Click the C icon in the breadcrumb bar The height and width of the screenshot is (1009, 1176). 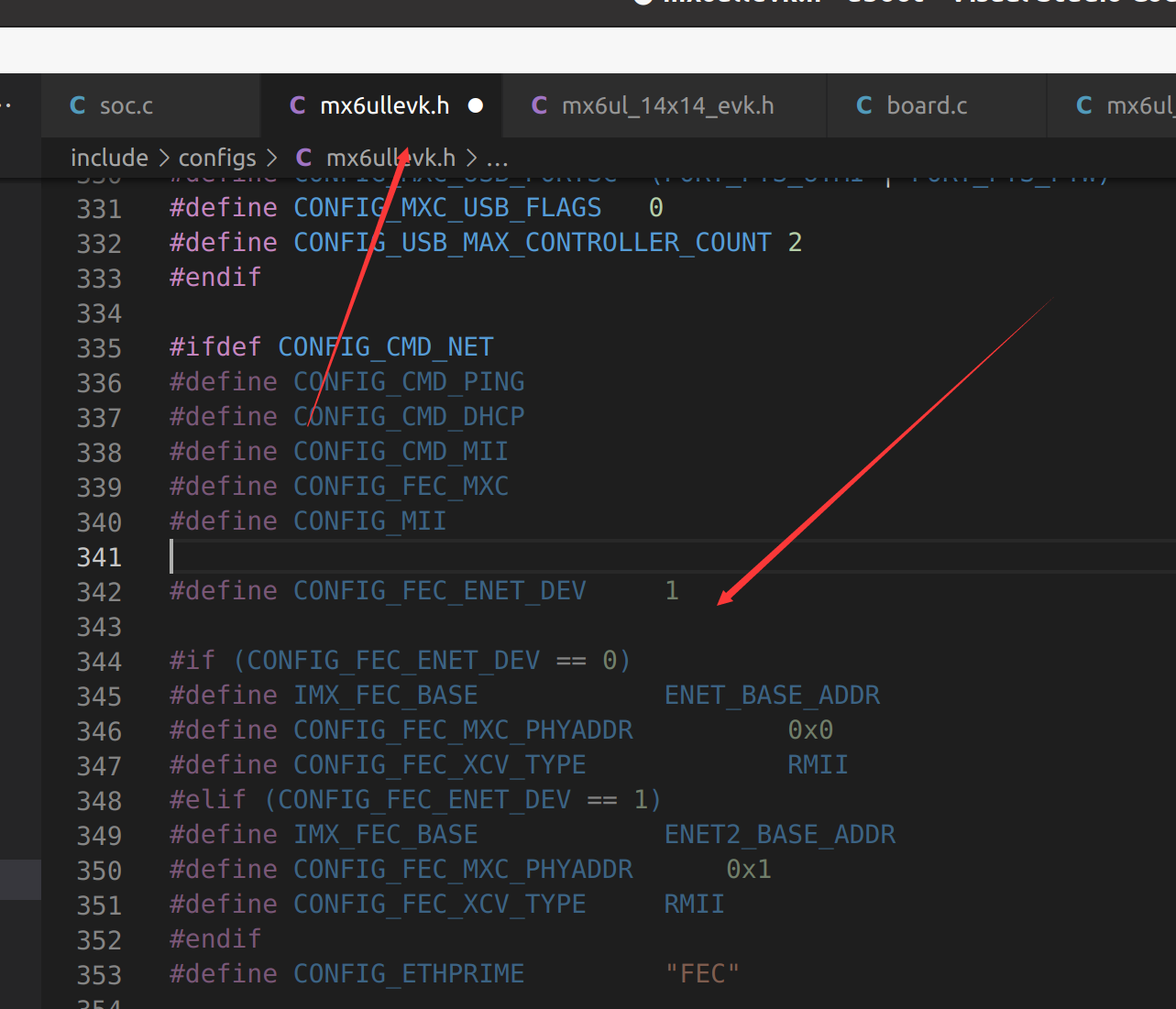[303, 157]
